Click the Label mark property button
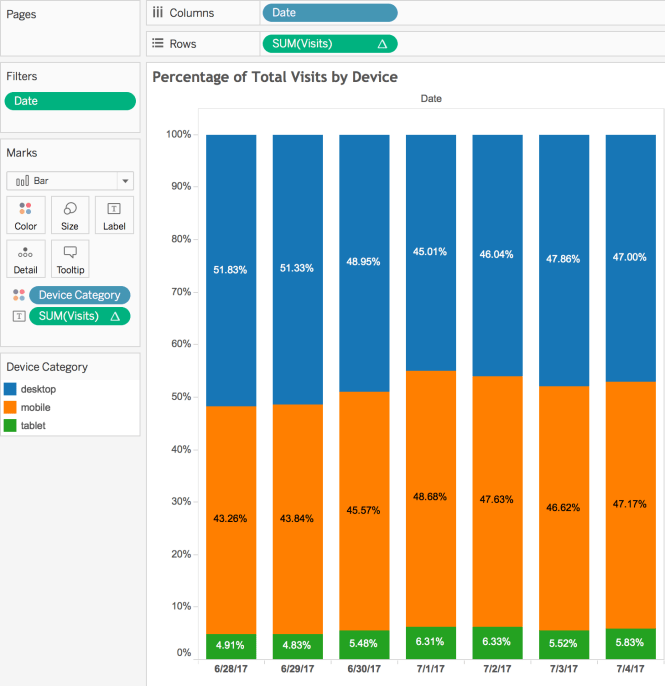The width and height of the screenshot is (665, 686). coord(114,215)
